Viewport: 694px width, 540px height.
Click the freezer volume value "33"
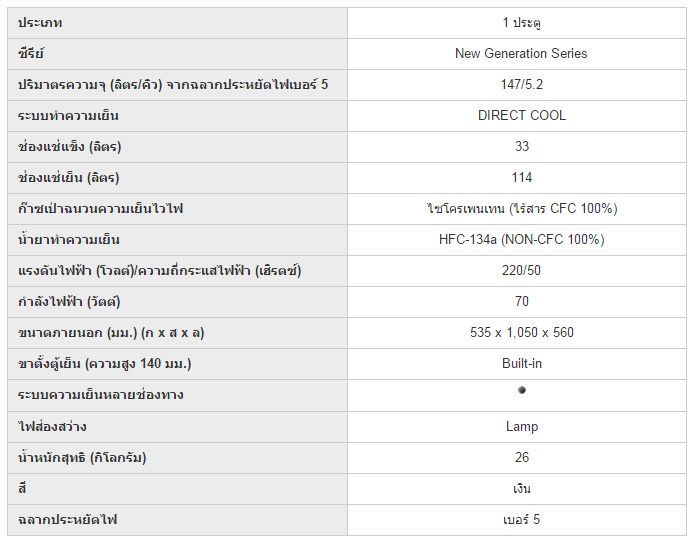[x=521, y=146]
